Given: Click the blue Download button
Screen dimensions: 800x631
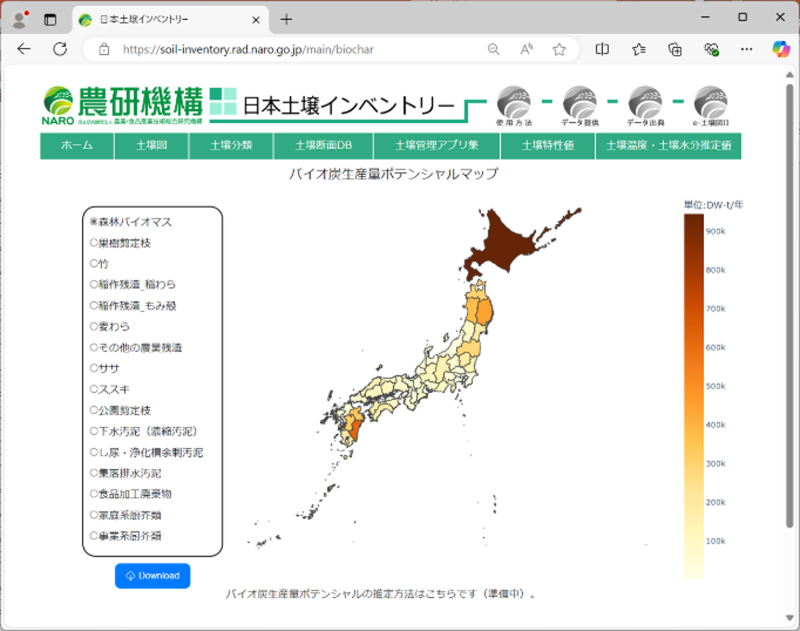Looking at the screenshot, I should (x=153, y=576).
